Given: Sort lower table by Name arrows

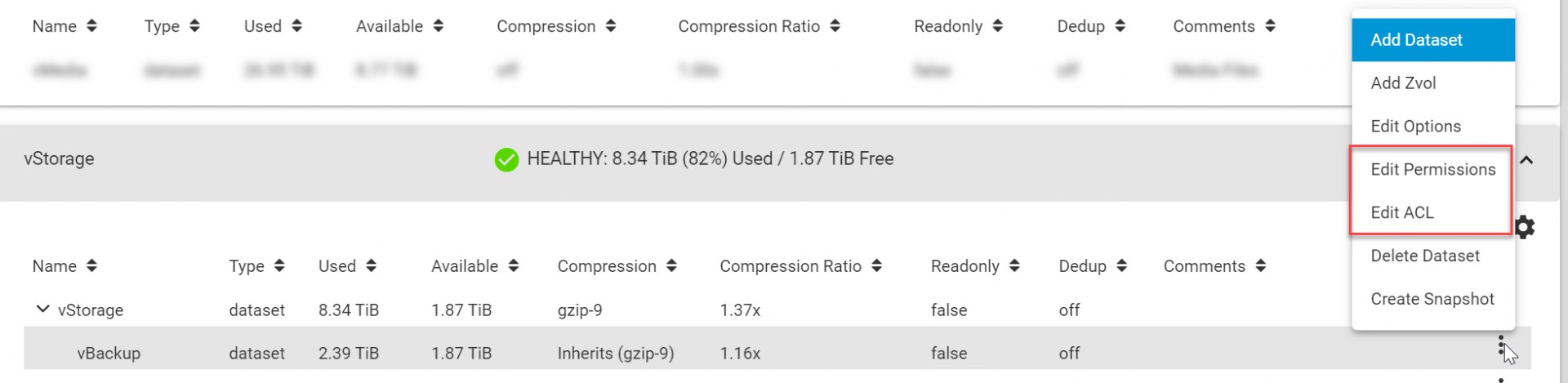Looking at the screenshot, I should click(x=91, y=266).
